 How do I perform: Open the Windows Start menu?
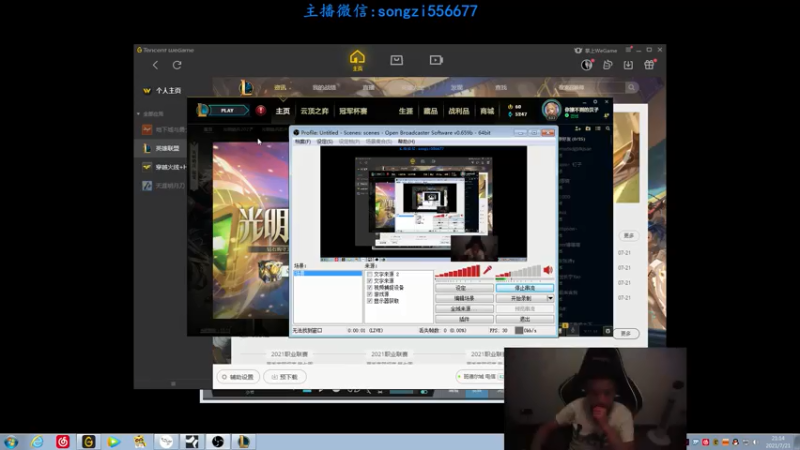(11, 442)
